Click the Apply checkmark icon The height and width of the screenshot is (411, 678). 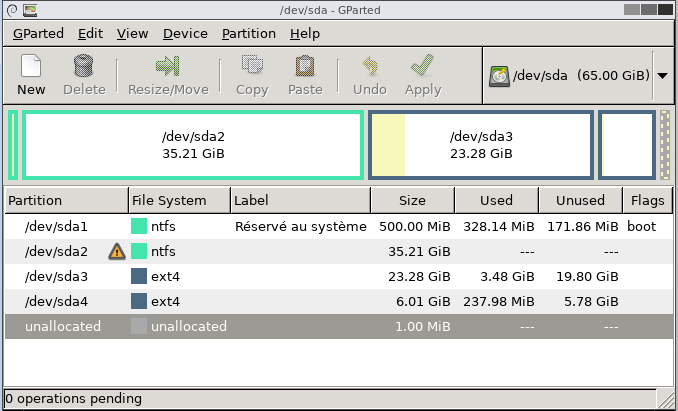(422, 65)
